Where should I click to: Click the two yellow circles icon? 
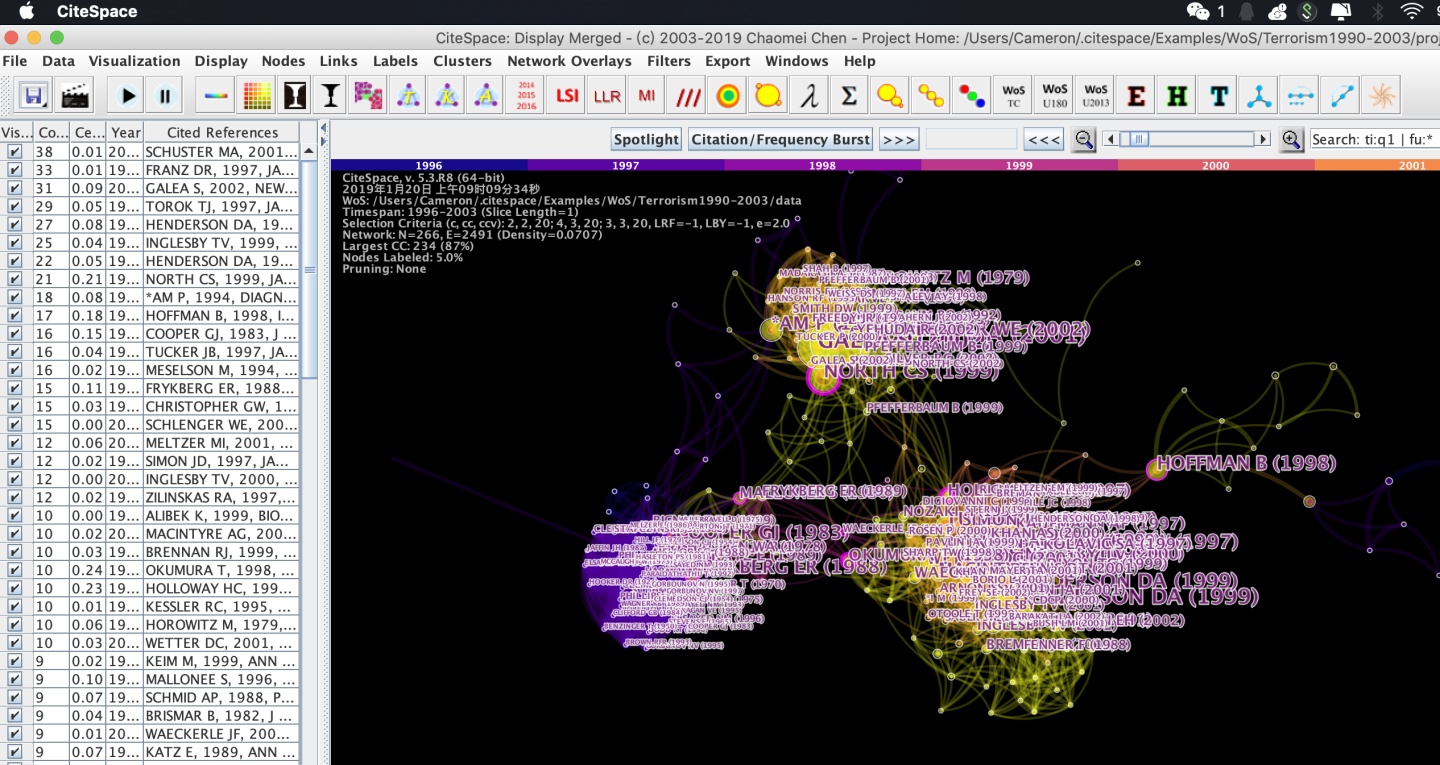(889, 96)
